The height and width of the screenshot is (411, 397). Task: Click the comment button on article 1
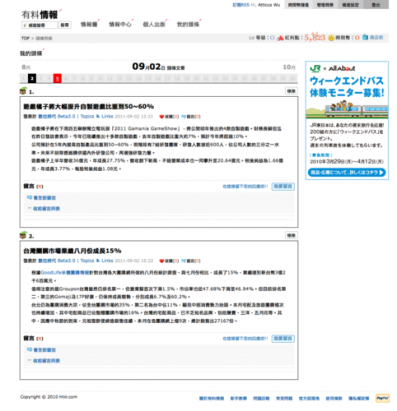(x=283, y=187)
